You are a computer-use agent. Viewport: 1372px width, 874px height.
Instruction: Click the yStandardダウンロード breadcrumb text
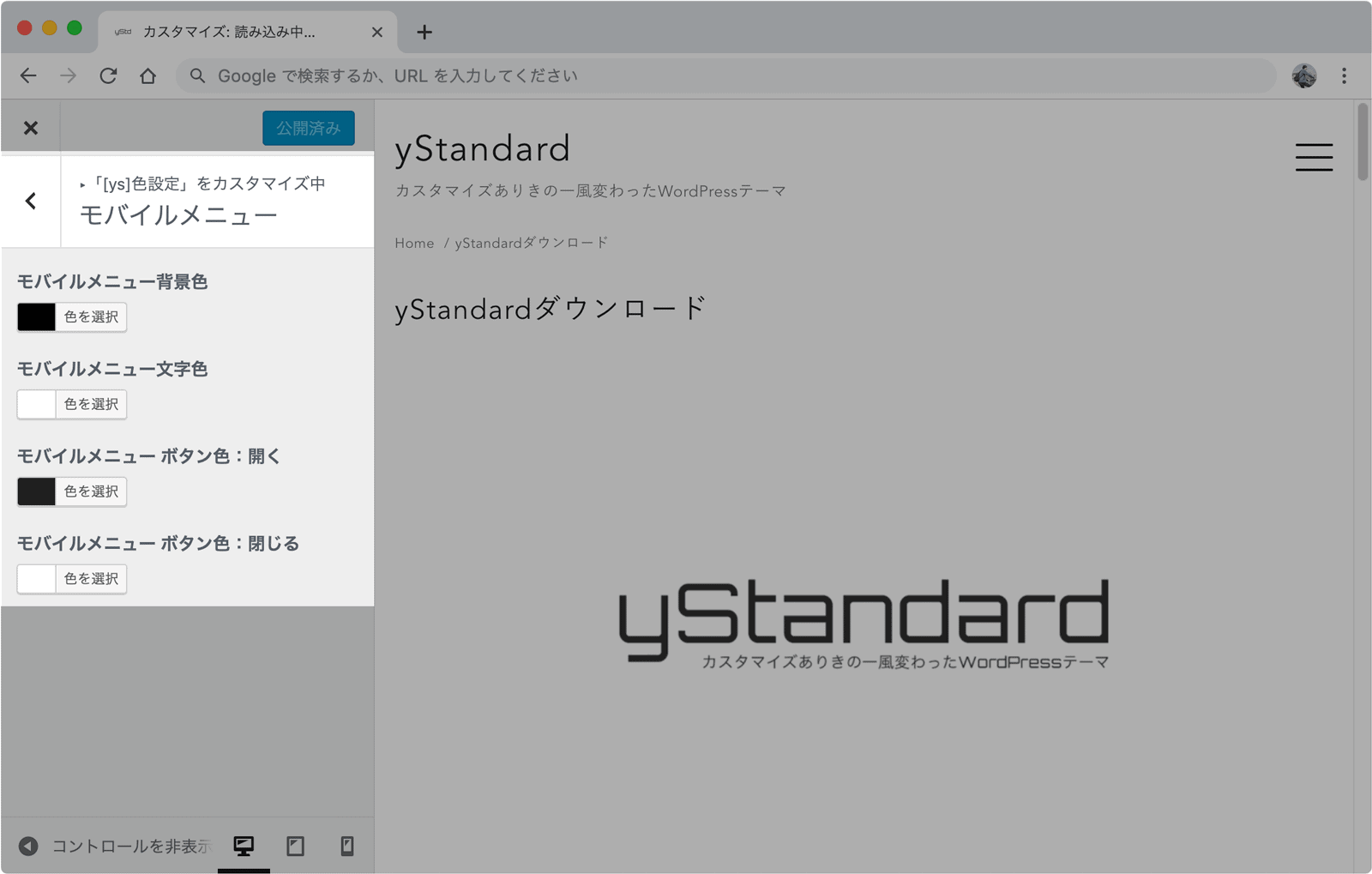(532, 243)
